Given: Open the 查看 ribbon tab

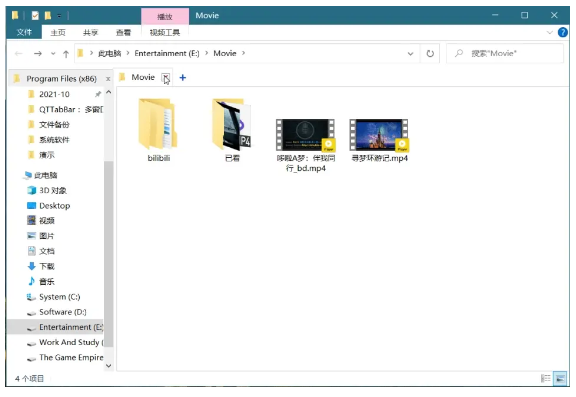Looking at the screenshot, I should pyautogui.click(x=123, y=33).
